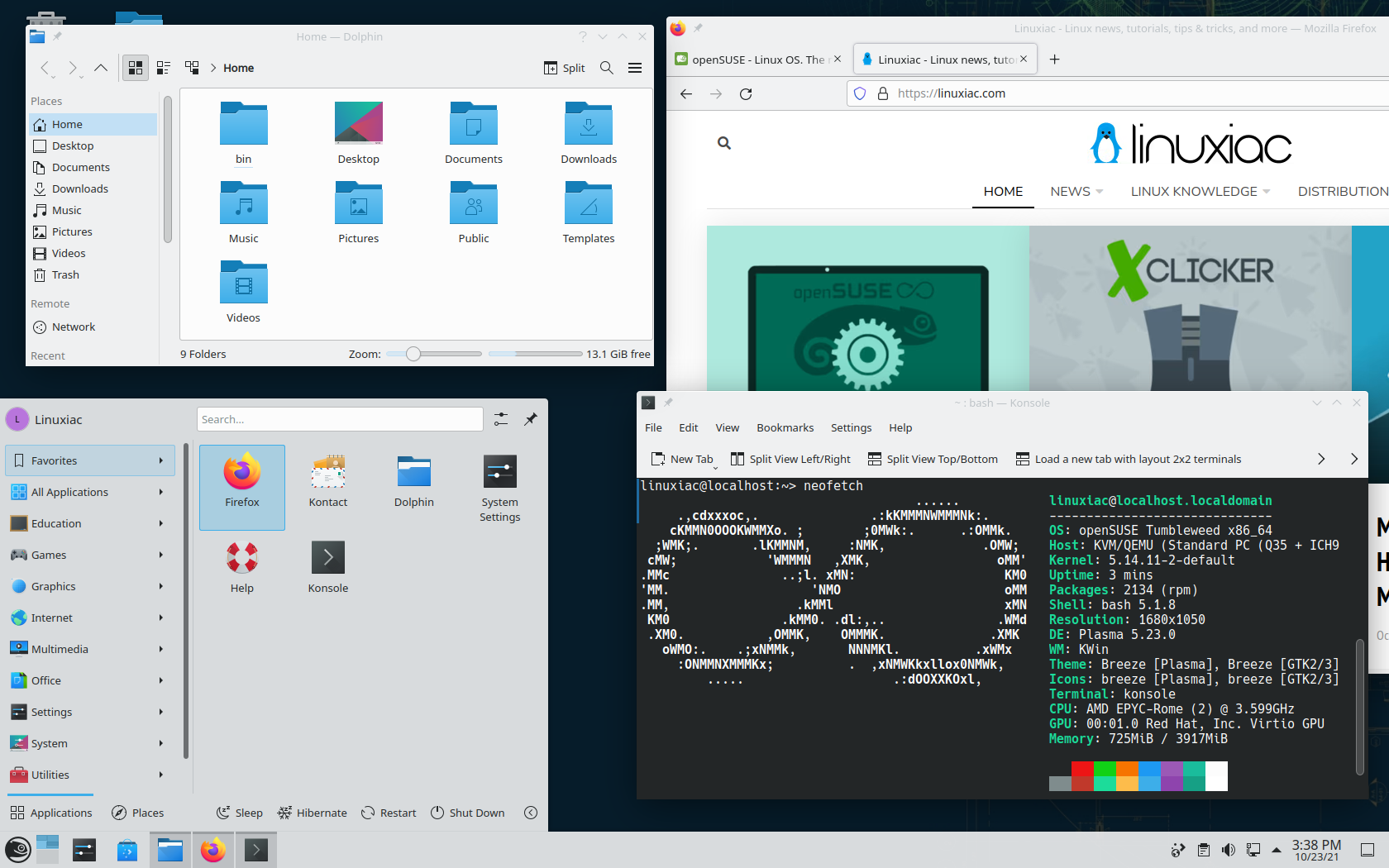Expand the Graphics category
This screenshot has width=1389, height=868.
tap(90, 586)
